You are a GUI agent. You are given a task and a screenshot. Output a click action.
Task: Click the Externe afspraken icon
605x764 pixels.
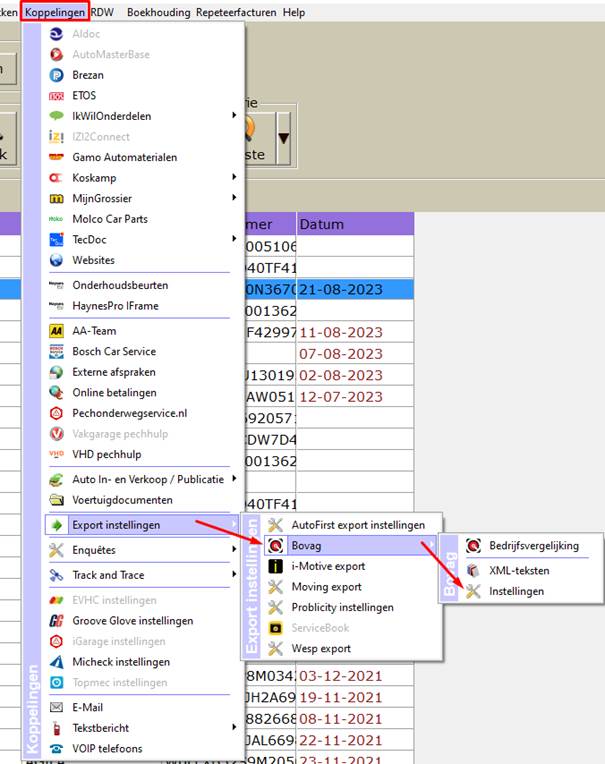pos(57,372)
